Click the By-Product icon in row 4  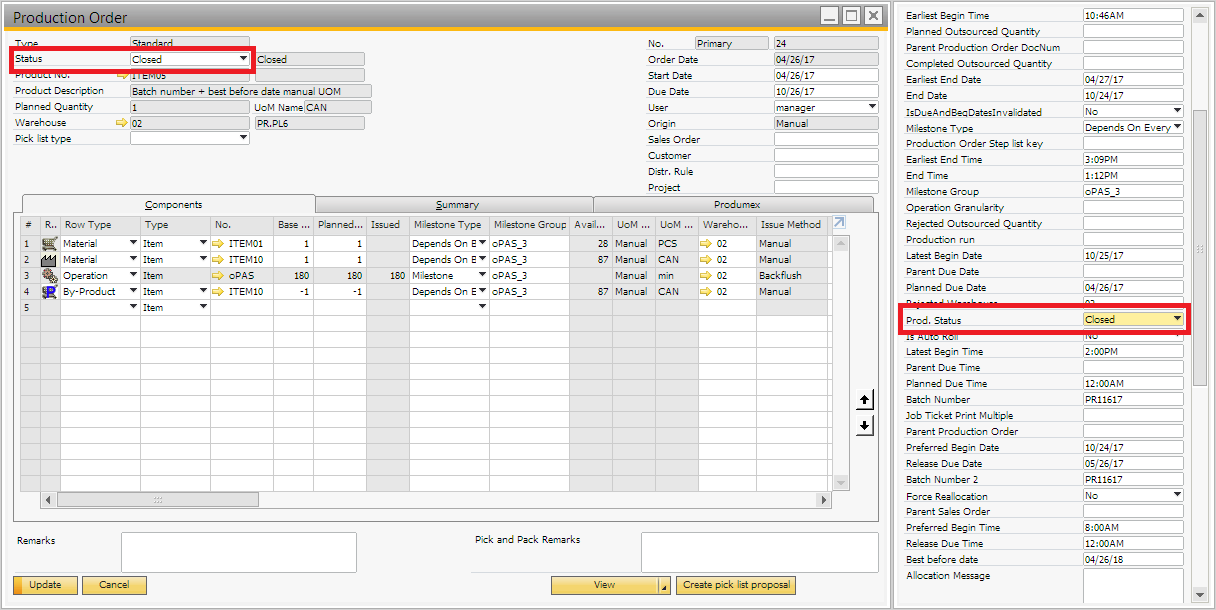[x=49, y=292]
